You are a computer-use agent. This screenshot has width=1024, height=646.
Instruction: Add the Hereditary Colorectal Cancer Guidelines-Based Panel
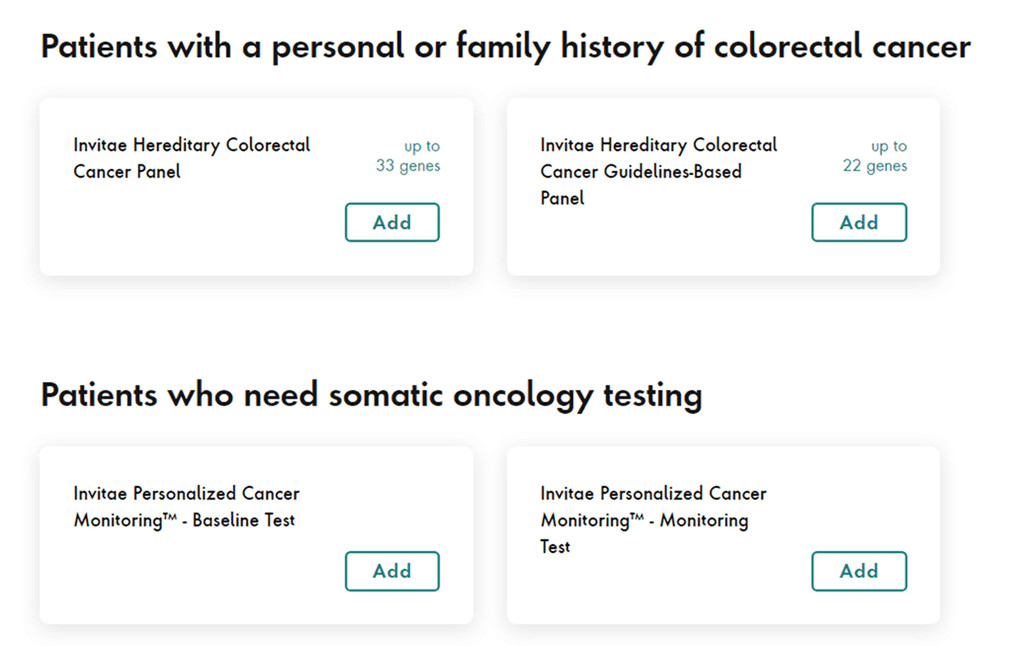(x=859, y=222)
